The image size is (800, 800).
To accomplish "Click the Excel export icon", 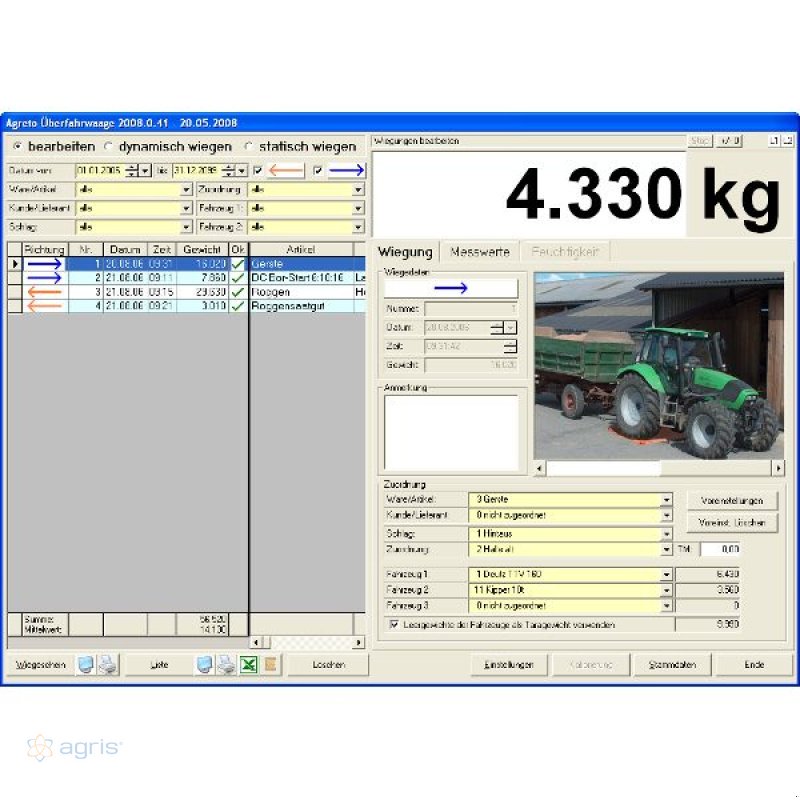I will [248, 665].
